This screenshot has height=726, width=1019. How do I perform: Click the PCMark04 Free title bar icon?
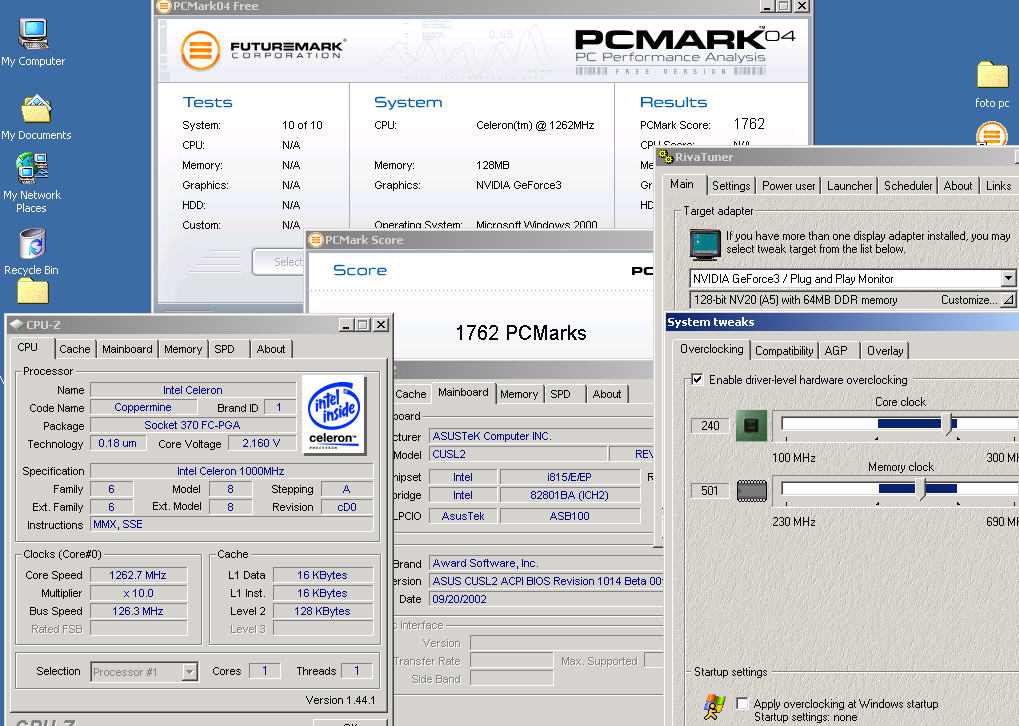[x=164, y=6]
